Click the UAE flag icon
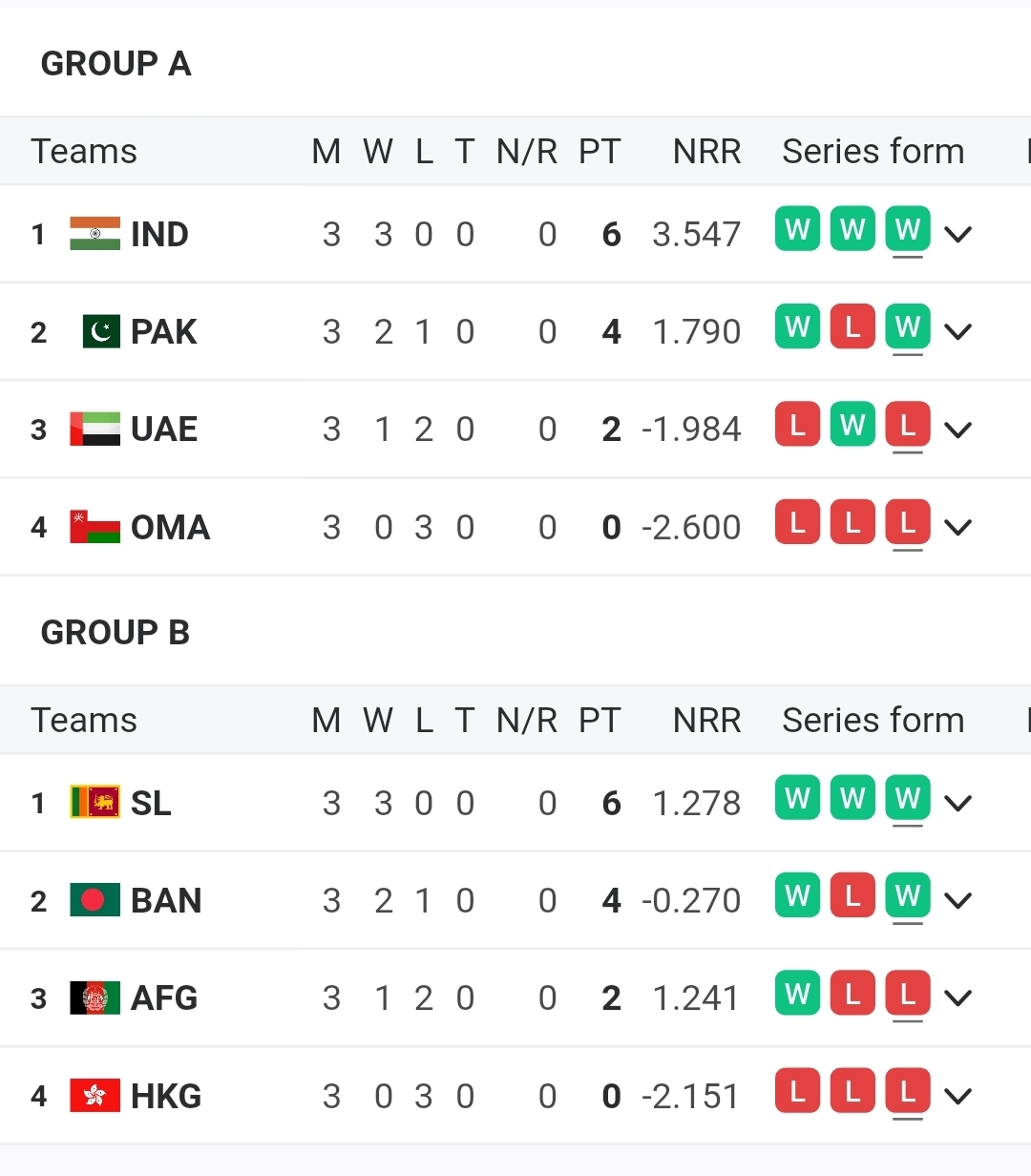The width and height of the screenshot is (1031, 1176). 95,430
